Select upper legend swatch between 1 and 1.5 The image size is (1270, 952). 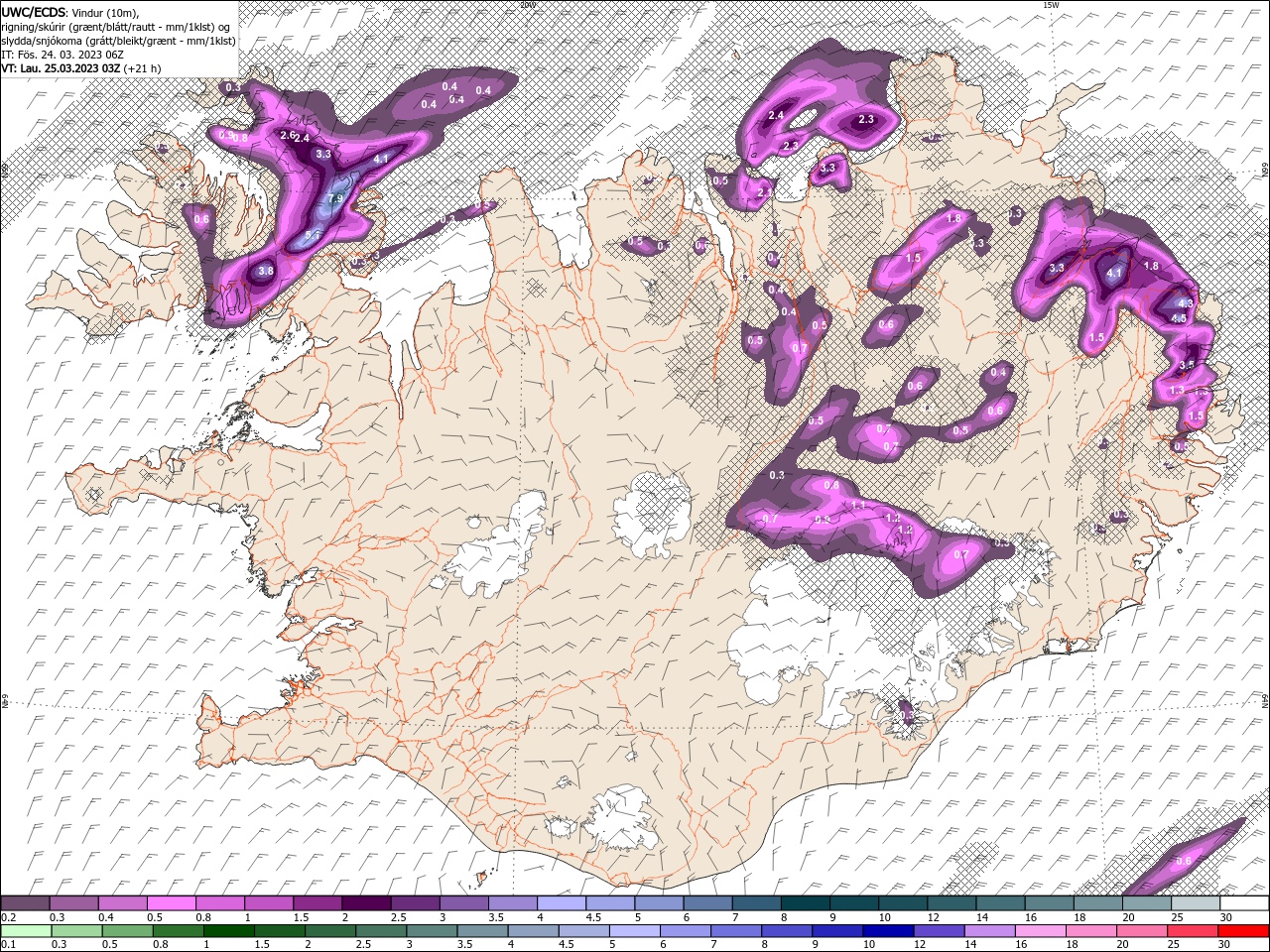(x=268, y=902)
